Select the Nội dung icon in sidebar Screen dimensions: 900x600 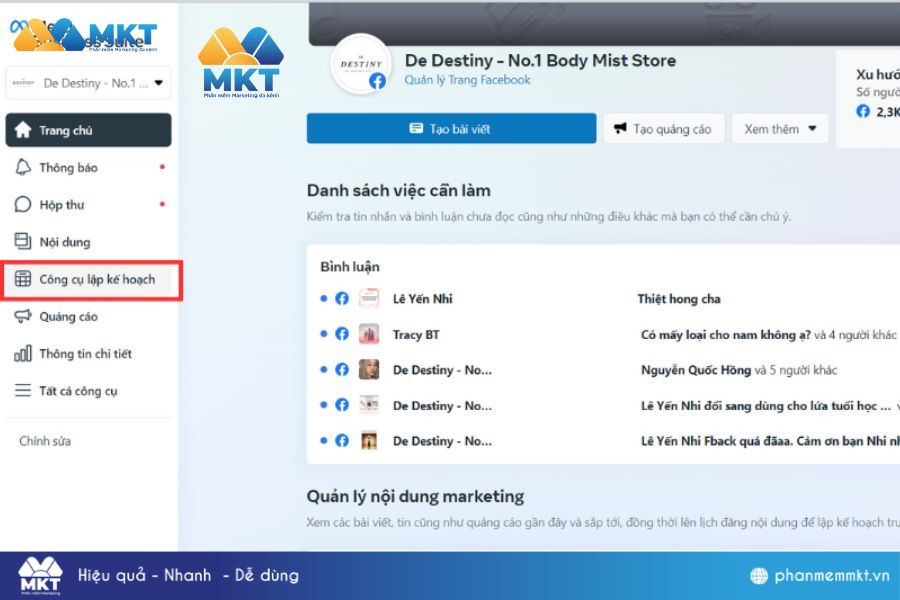coord(23,241)
